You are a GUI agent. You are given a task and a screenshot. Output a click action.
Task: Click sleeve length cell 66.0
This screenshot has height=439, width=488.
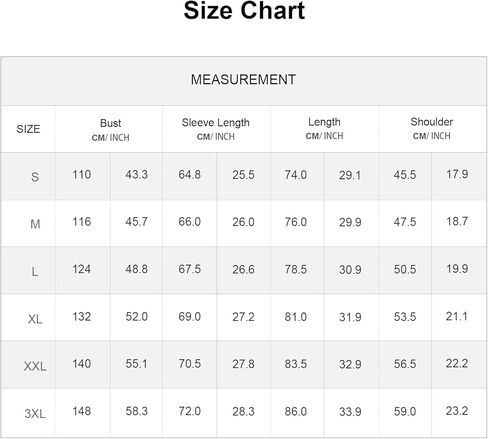pos(189,222)
